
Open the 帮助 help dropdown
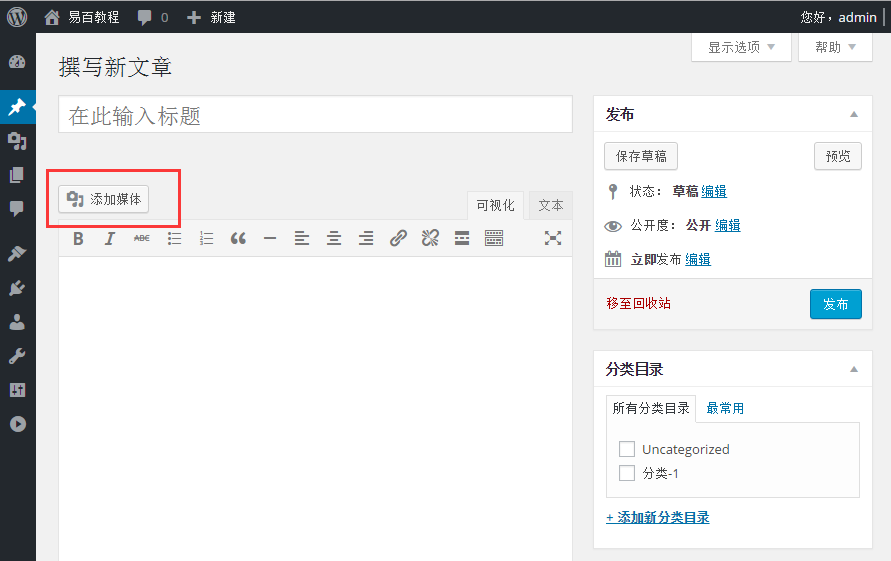[836, 47]
